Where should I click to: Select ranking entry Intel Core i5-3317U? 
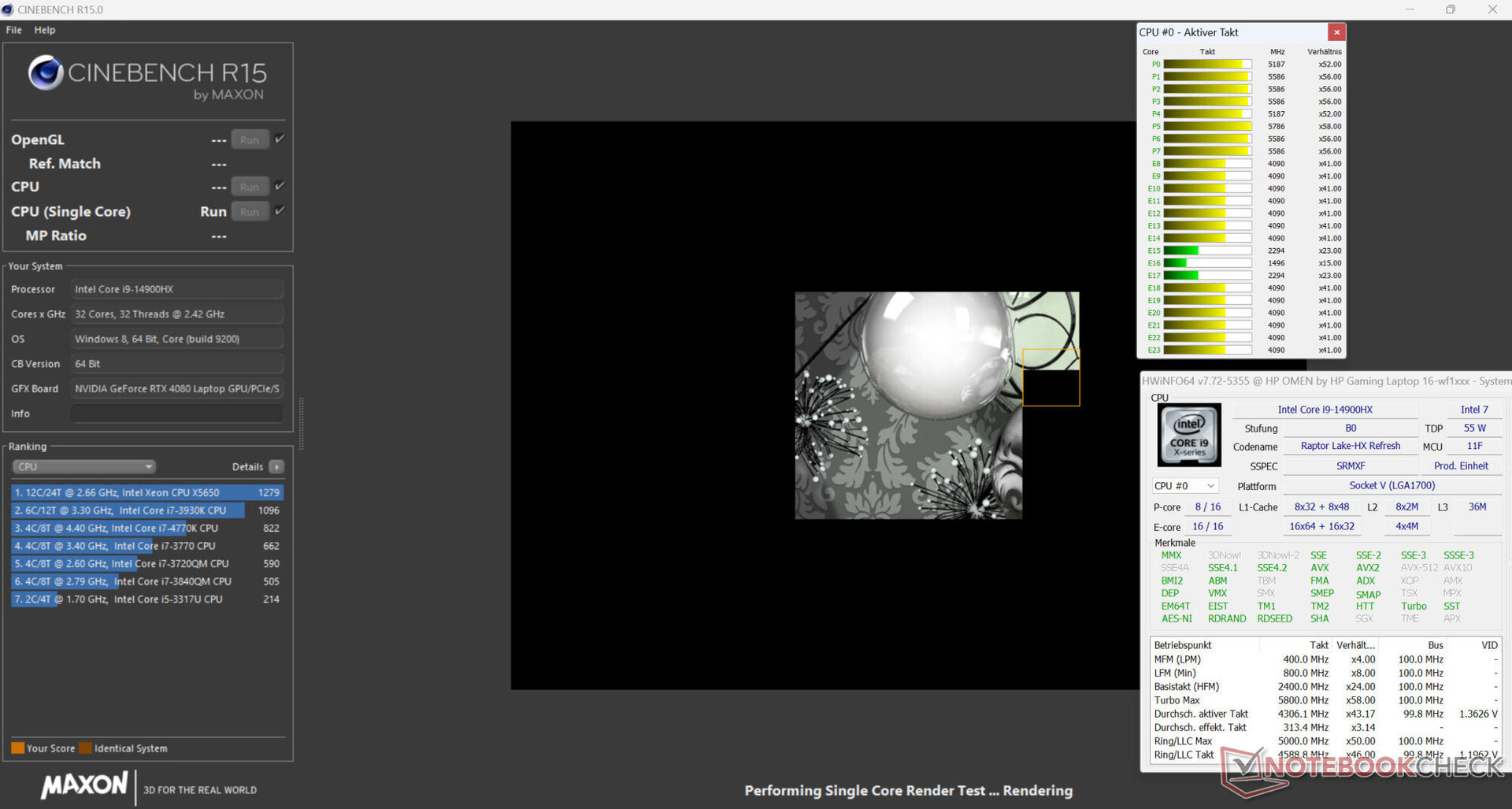coord(147,599)
